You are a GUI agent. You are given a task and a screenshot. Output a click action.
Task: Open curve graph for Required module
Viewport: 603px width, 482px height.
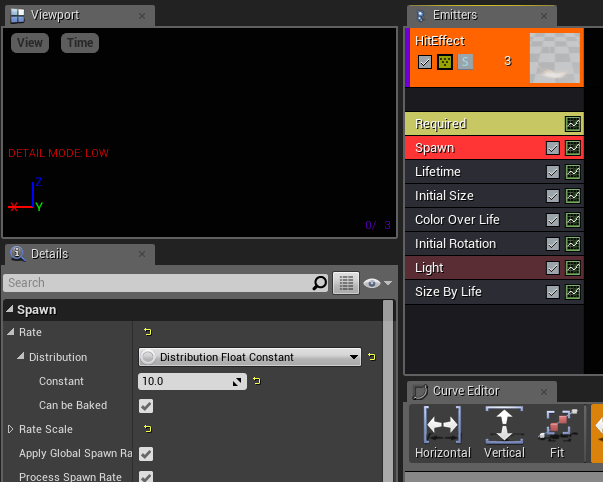pyautogui.click(x=573, y=124)
